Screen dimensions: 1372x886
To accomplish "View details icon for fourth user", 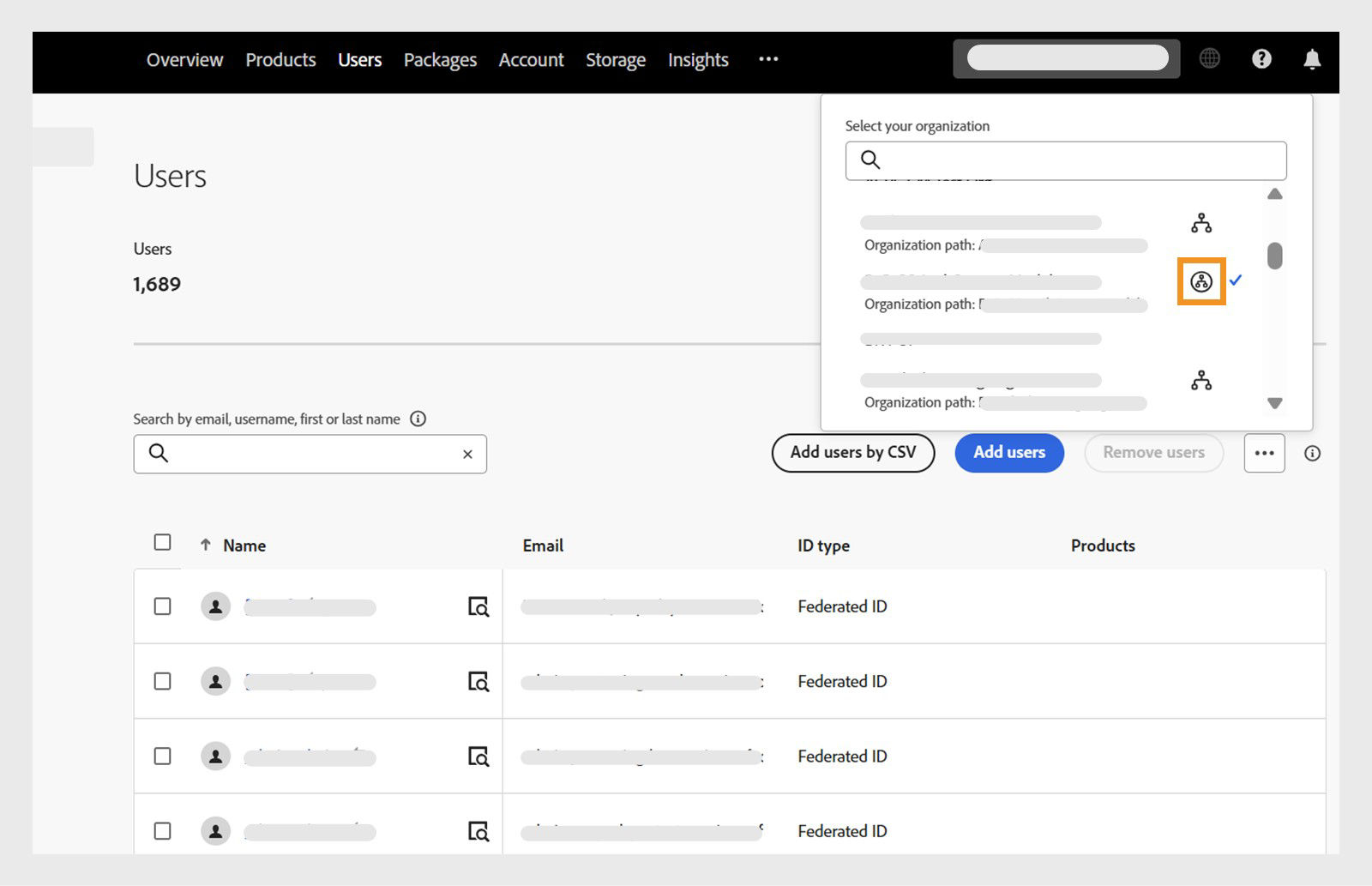I will pos(478,831).
